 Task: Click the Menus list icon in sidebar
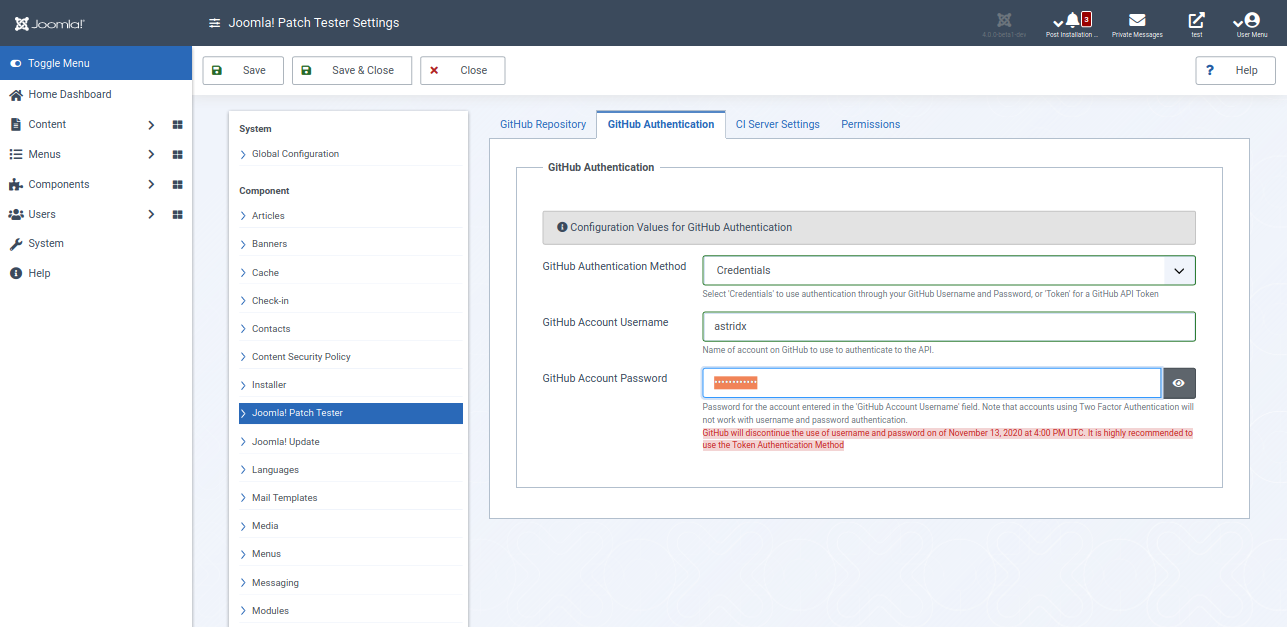[x=16, y=154]
